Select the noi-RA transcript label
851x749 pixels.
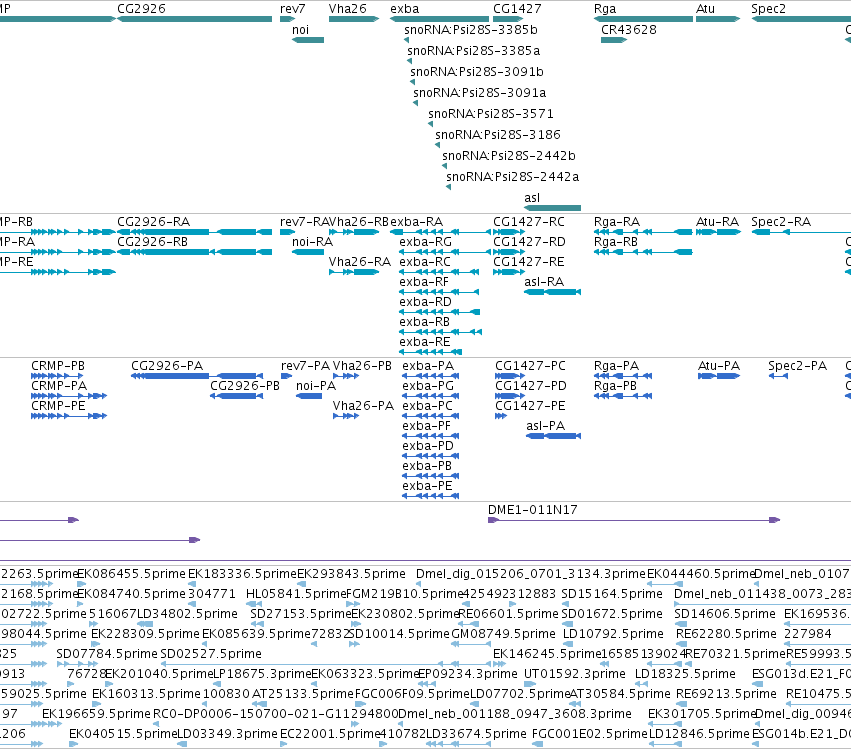pos(312,242)
